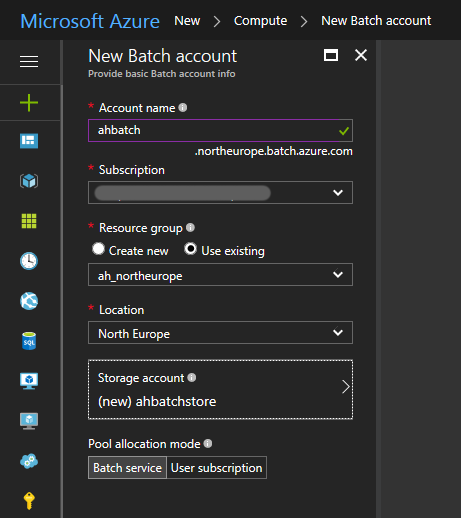Click info icon next to Pool allocation mode
Screen dimensions: 461x518
(x=208, y=443)
